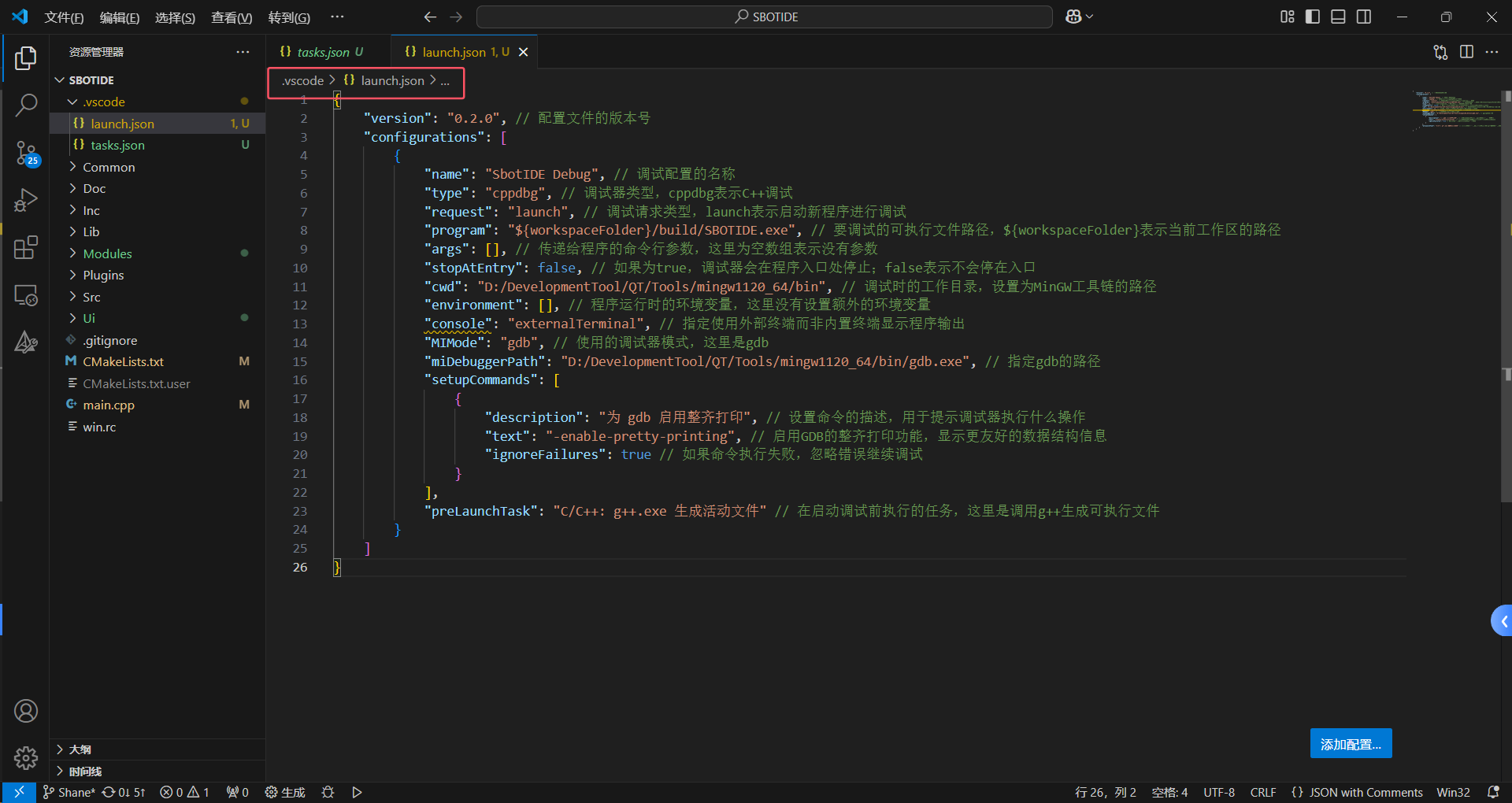Expand the 时间线 timeline section
The height and width of the screenshot is (803, 1512).
157,772
